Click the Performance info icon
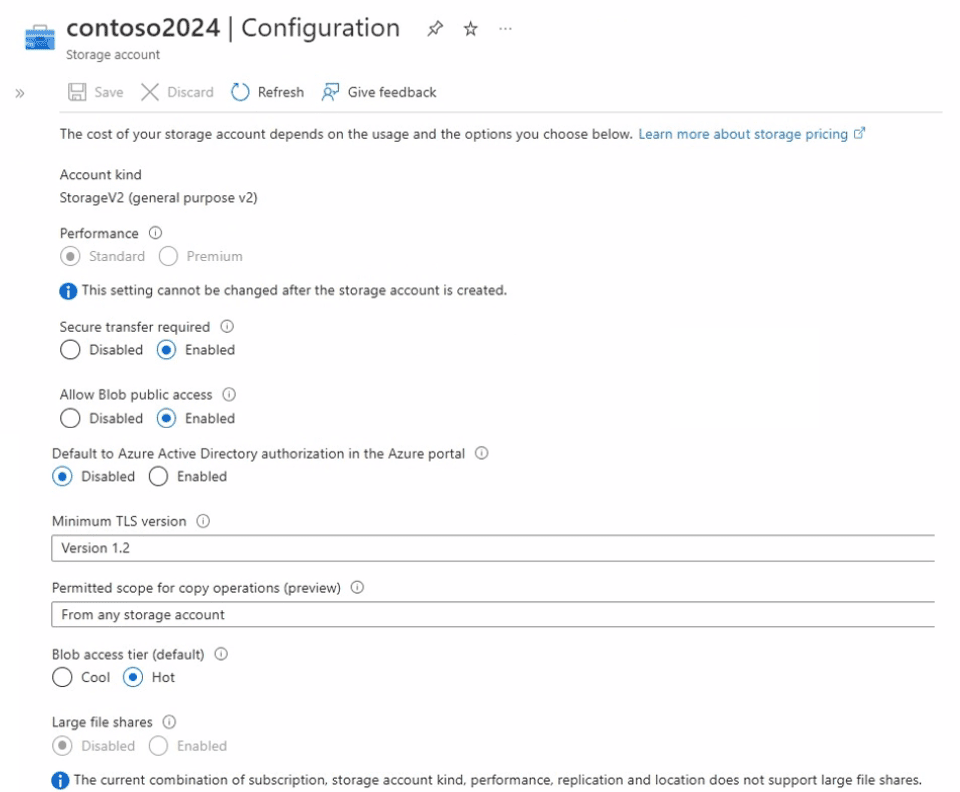This screenshot has width=960, height=792. 155,233
